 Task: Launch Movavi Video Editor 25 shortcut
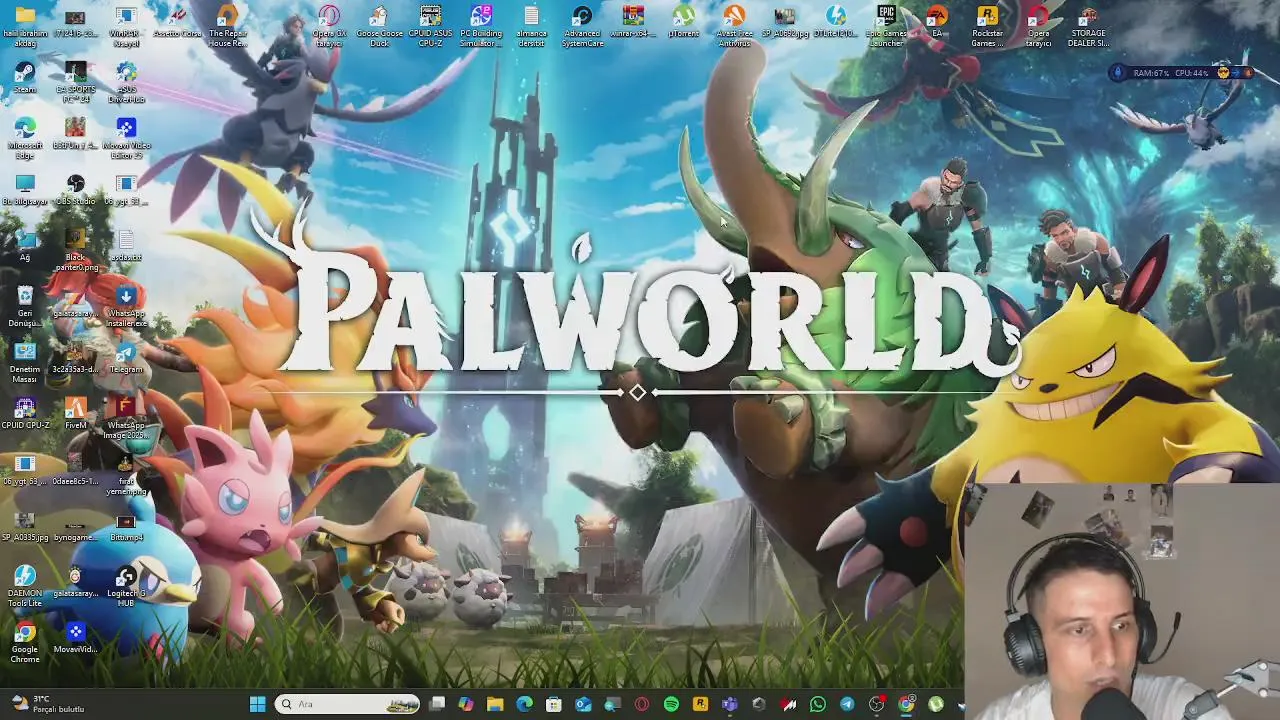point(126,138)
